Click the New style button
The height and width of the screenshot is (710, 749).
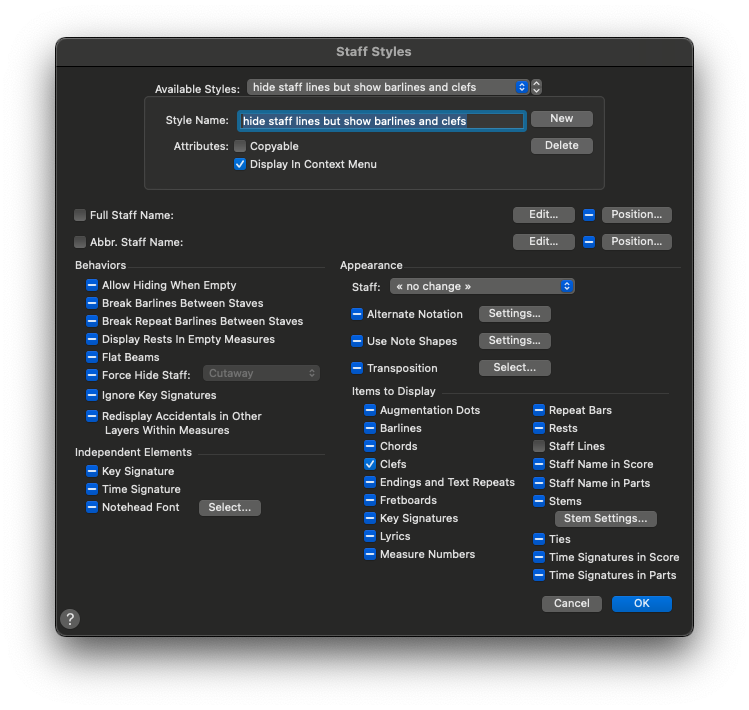tap(561, 119)
